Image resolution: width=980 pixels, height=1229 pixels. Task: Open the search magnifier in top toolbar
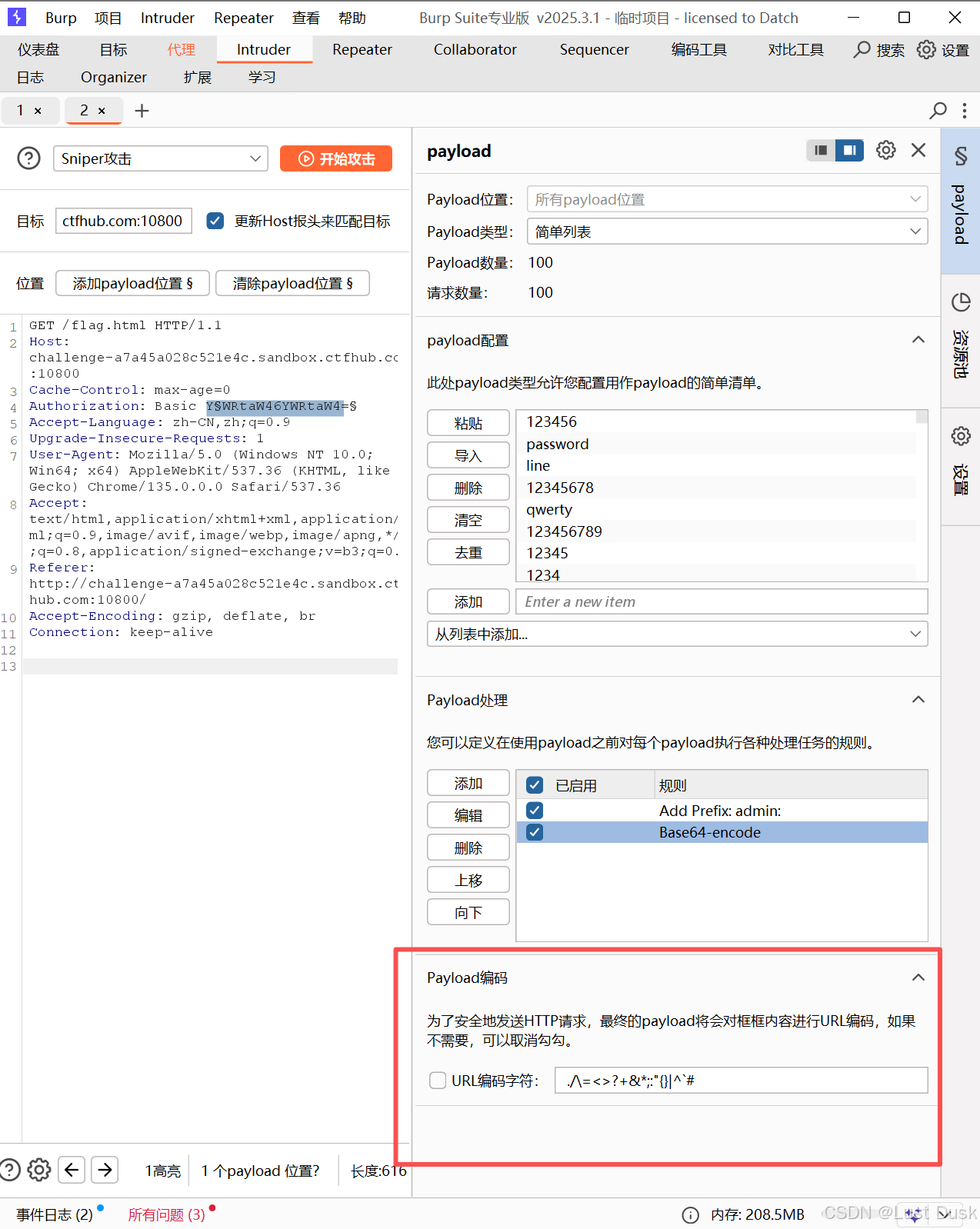[x=863, y=50]
